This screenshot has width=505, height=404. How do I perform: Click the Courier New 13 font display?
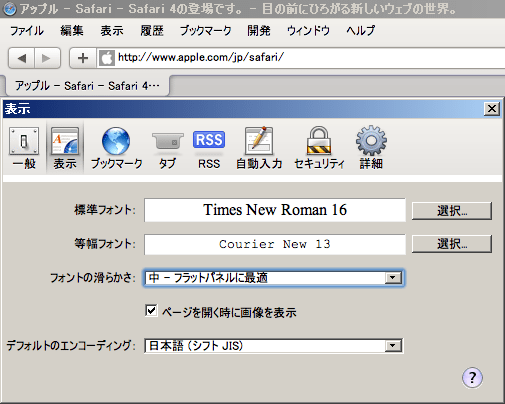pos(275,244)
